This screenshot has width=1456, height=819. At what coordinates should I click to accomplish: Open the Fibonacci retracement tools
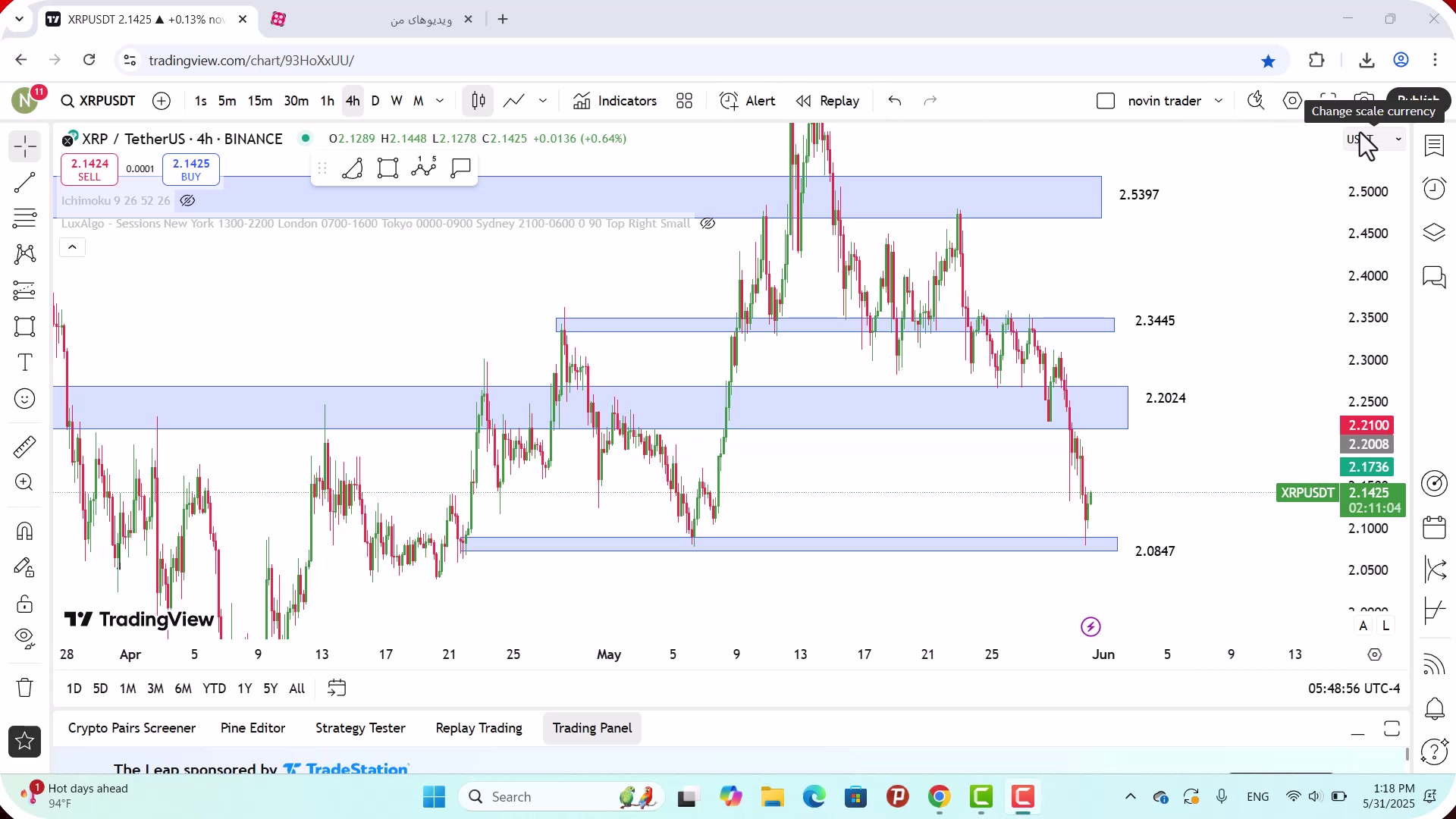(25, 218)
